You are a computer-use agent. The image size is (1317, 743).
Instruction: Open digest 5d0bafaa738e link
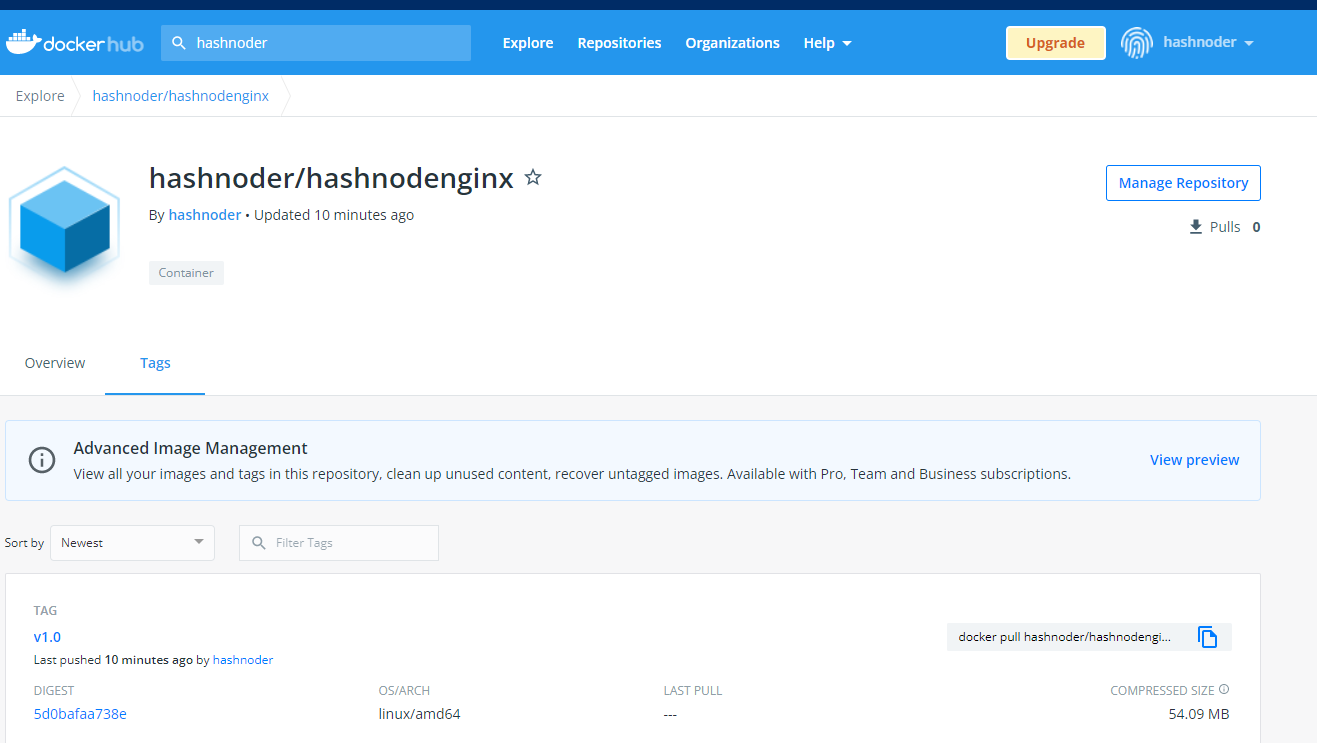(x=80, y=714)
